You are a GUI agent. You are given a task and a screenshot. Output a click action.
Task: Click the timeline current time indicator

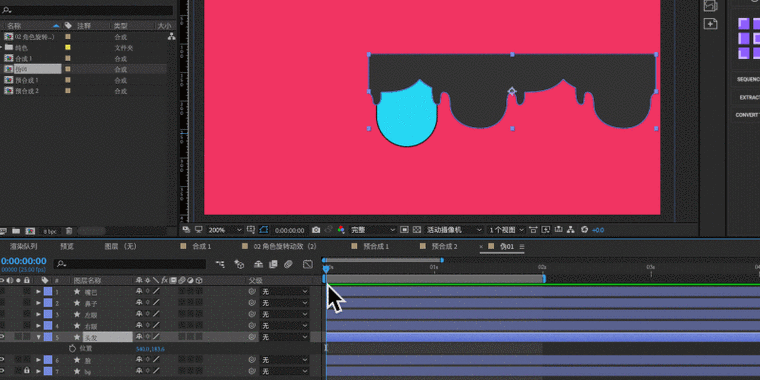(x=326, y=268)
